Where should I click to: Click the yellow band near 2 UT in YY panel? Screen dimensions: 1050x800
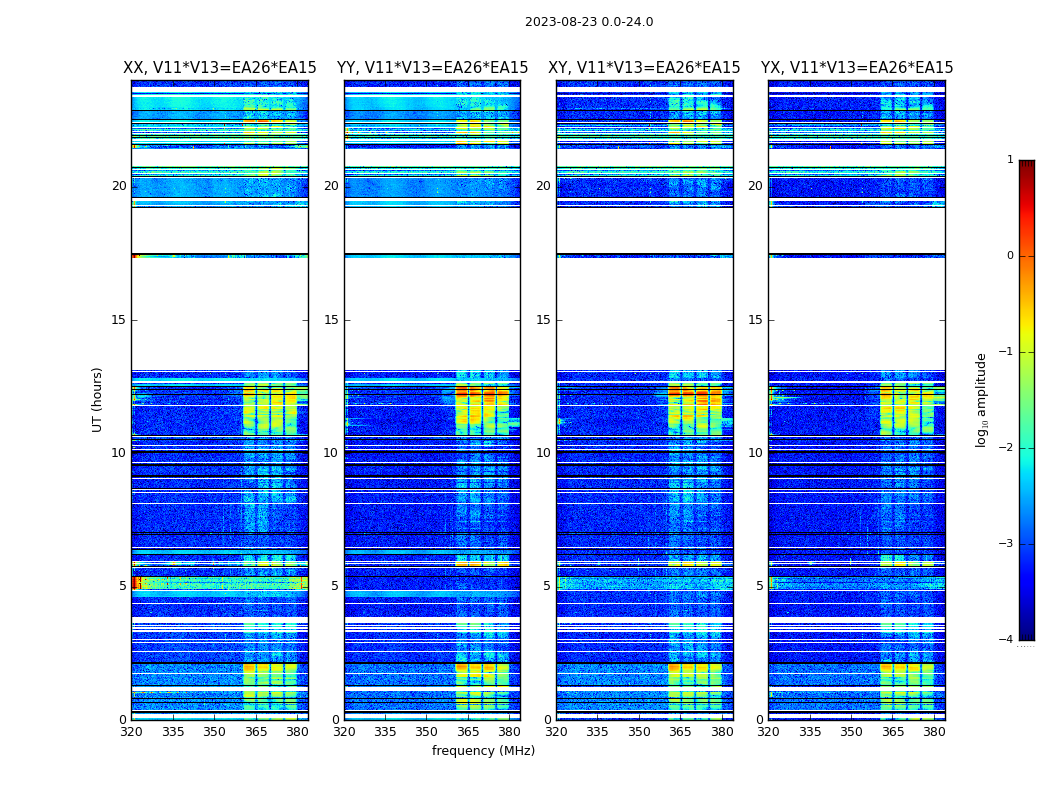[x=482, y=667]
